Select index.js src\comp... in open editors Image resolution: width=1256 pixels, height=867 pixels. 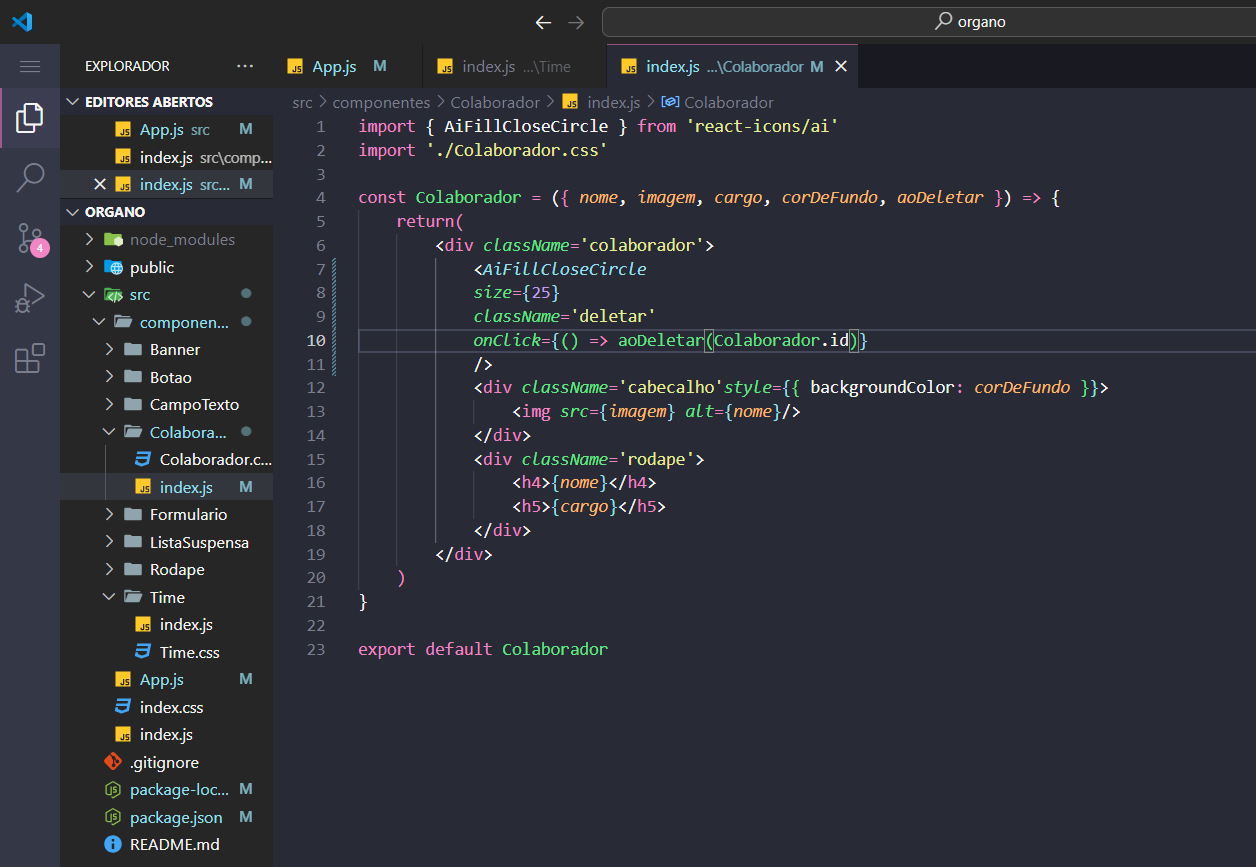click(166, 157)
